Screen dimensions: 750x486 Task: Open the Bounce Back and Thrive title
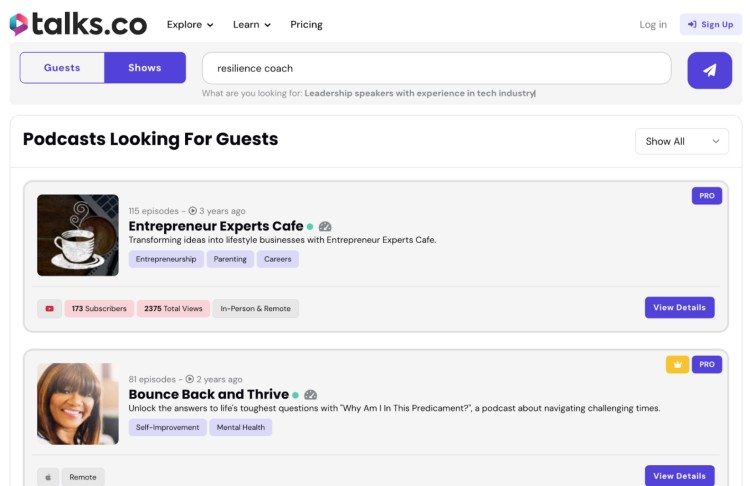[209, 394]
